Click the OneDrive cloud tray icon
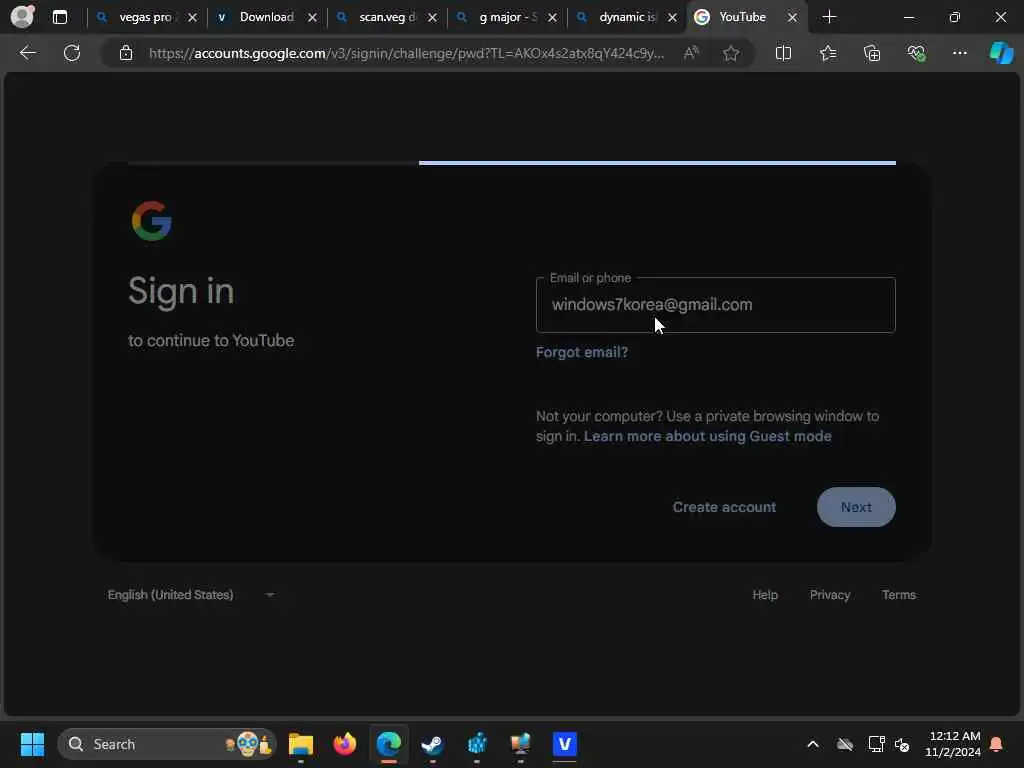The width and height of the screenshot is (1024, 768). point(845,744)
